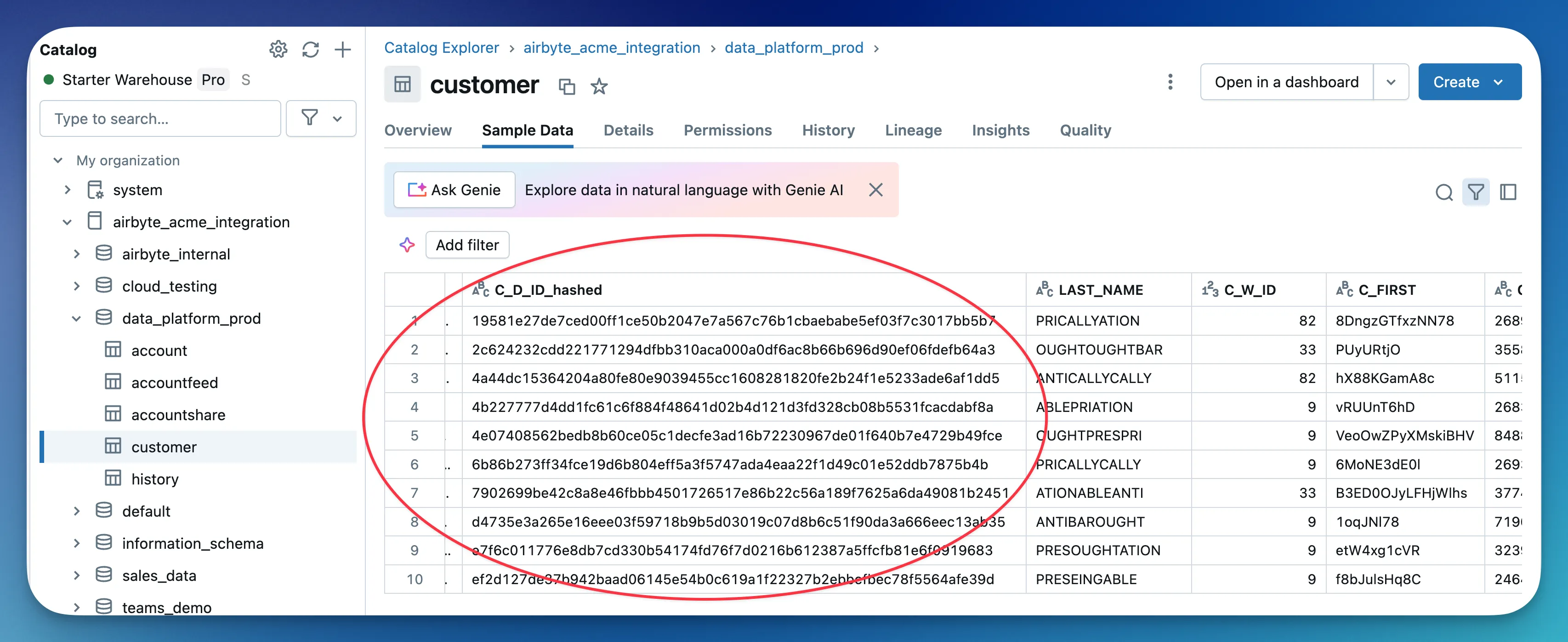1568x642 pixels.
Task: Expand the Open in a dashboard arrow
Action: (1391, 82)
